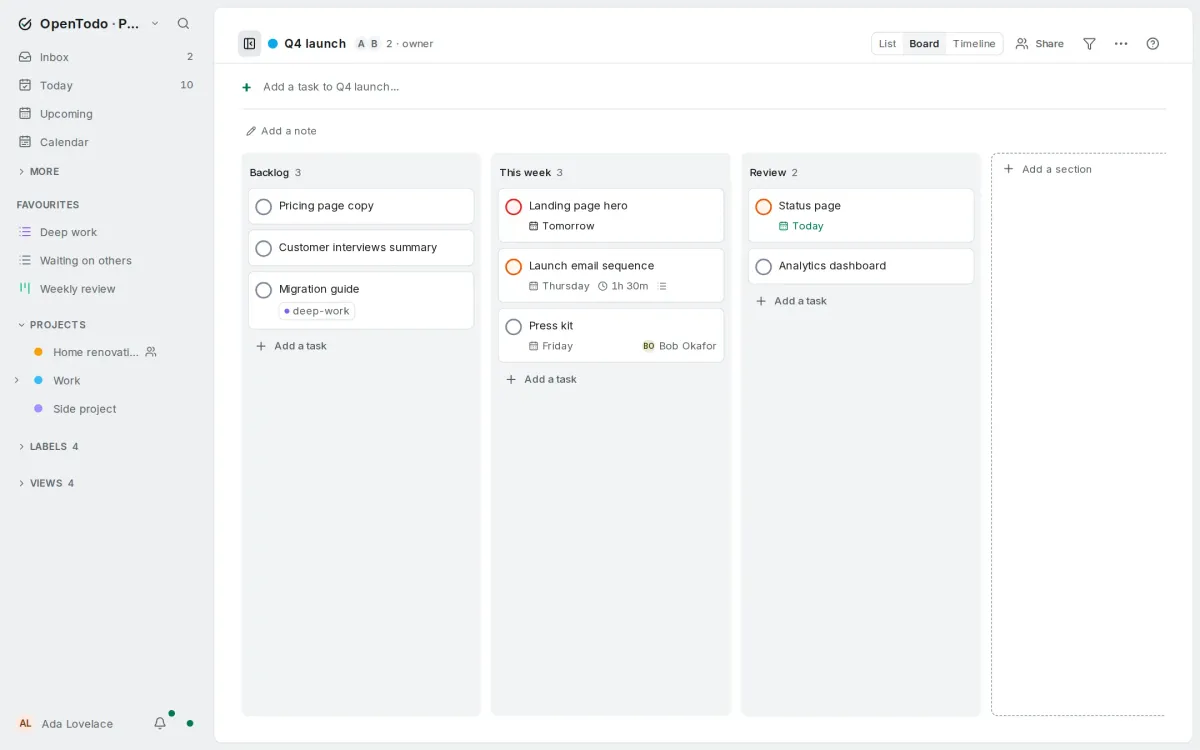Mark Launch email sequence as done
1200x750 pixels.
[513, 267]
